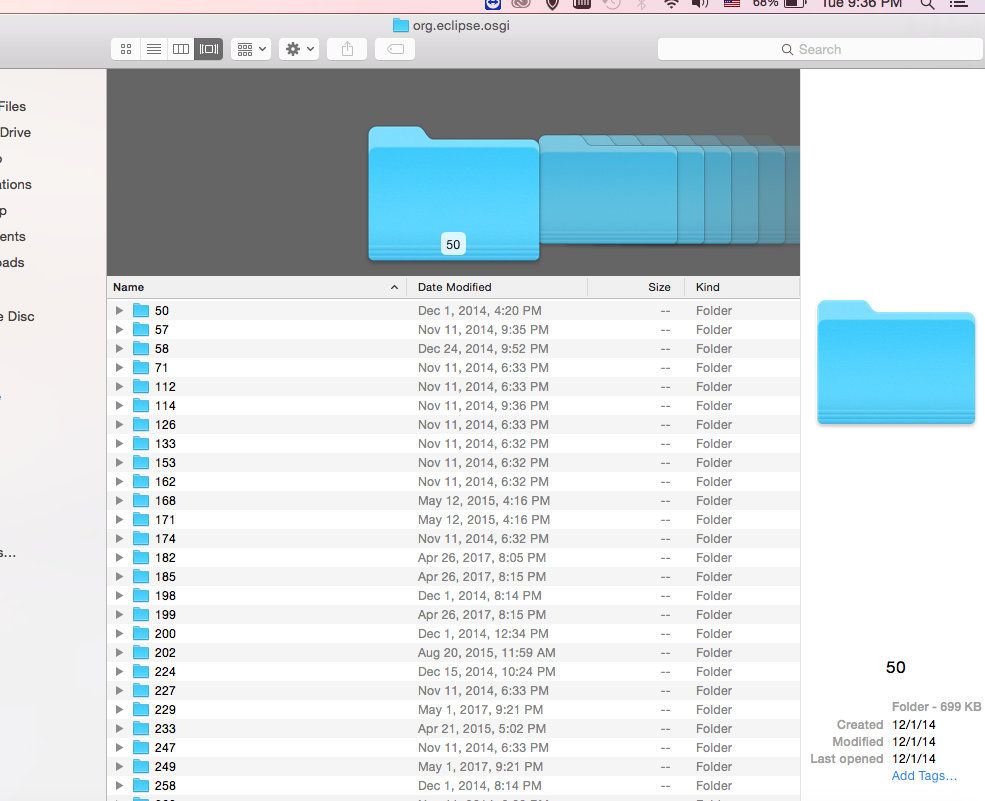
Task: Sort by Date Modified column header
Action: [496, 287]
